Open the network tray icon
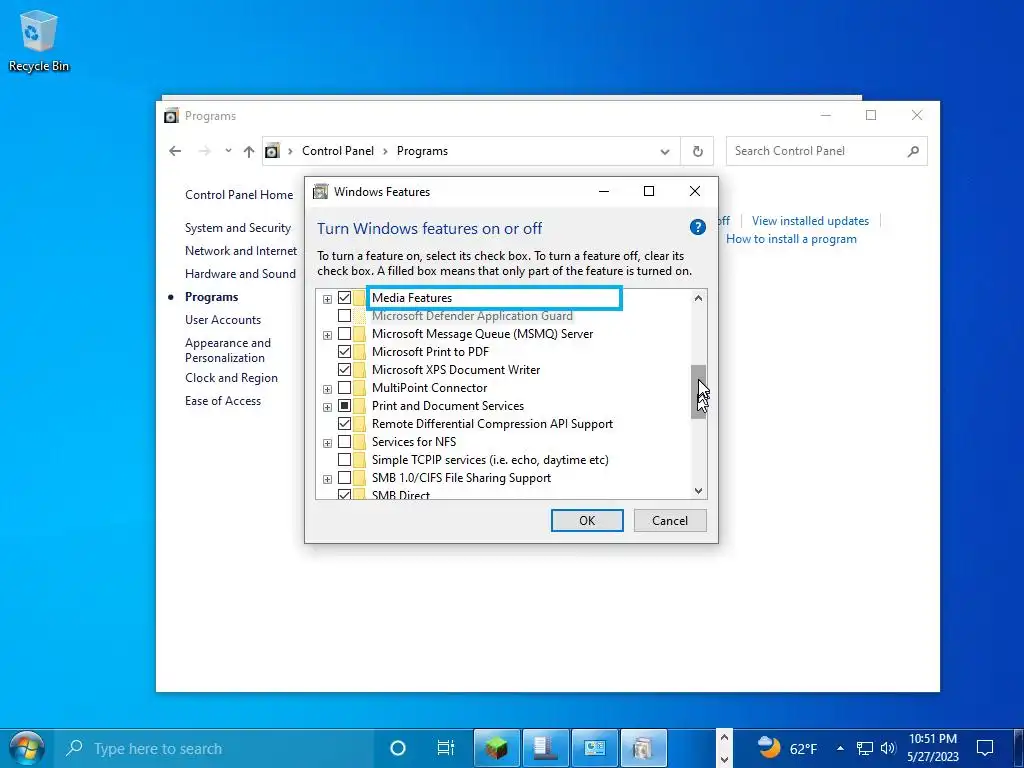This screenshot has height=768, width=1024. point(865,748)
